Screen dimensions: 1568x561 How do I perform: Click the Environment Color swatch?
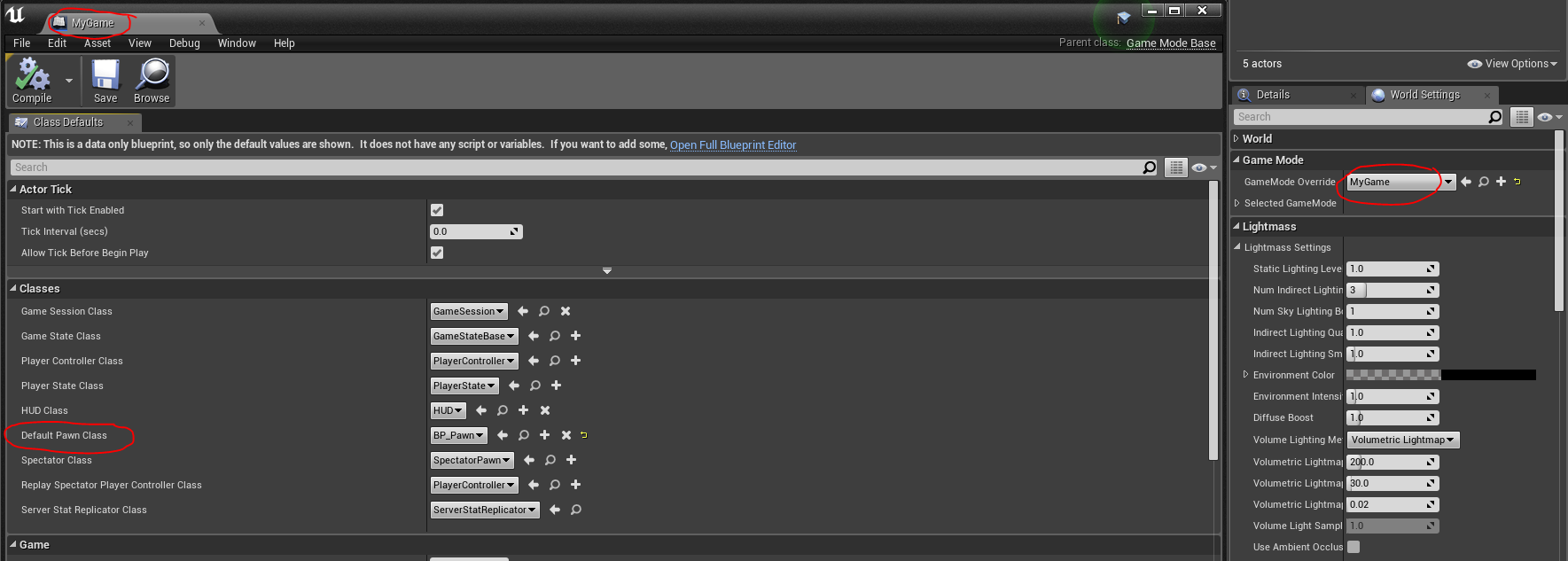click(x=1440, y=375)
